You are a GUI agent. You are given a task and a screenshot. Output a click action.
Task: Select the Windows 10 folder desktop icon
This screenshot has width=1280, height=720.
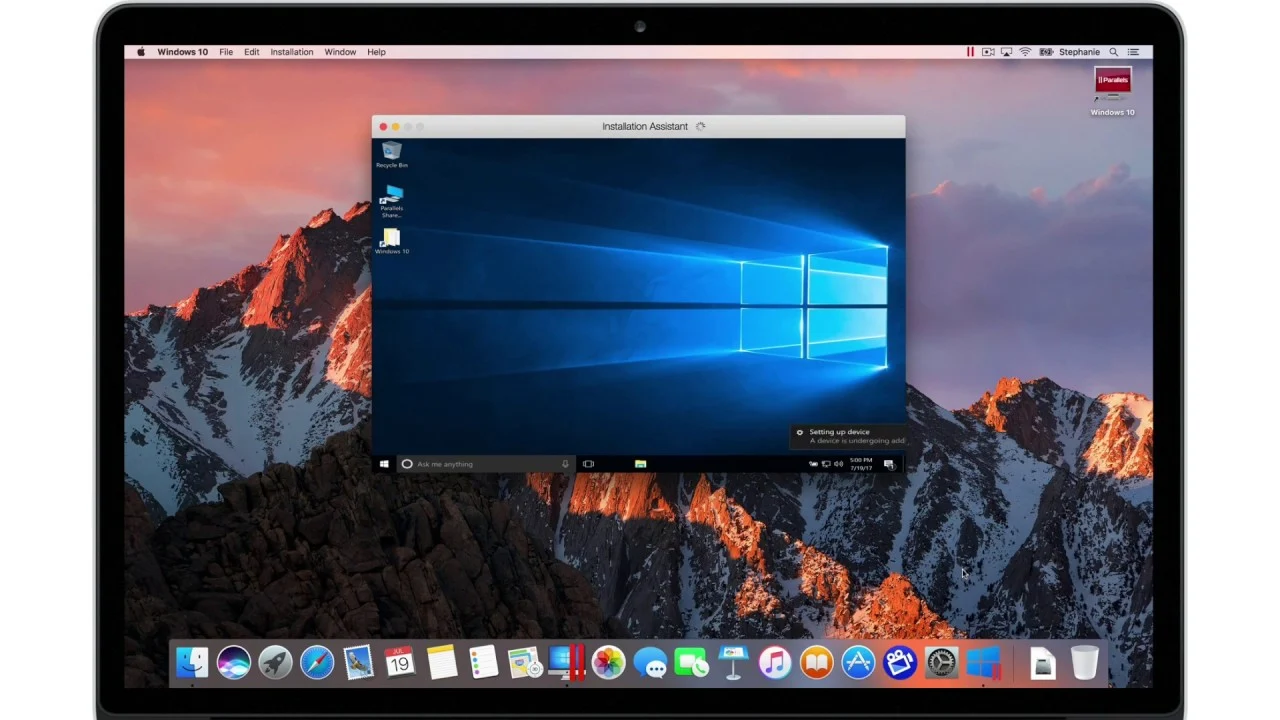(x=392, y=241)
